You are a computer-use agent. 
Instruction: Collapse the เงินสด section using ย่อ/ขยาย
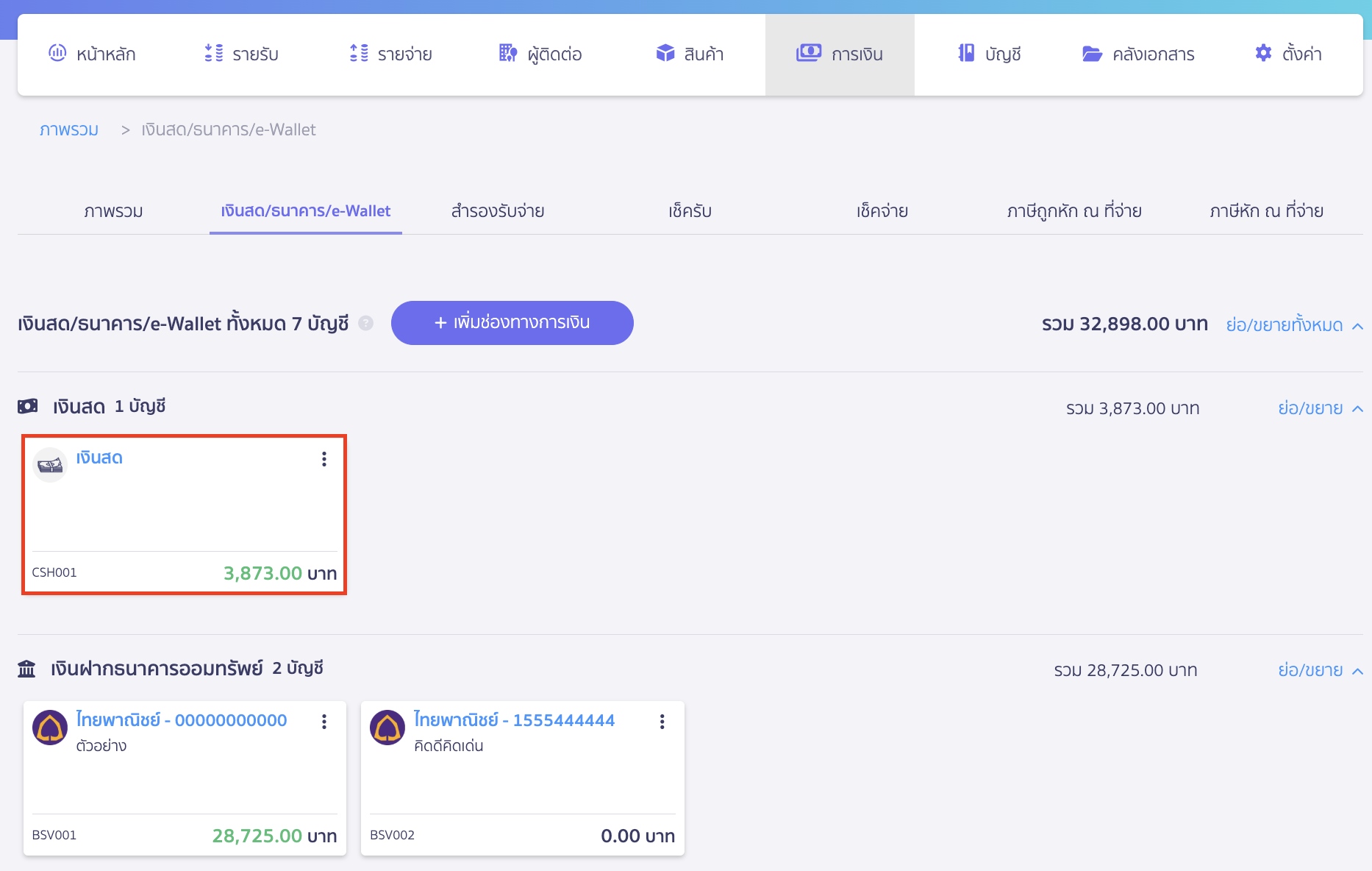tap(1319, 408)
